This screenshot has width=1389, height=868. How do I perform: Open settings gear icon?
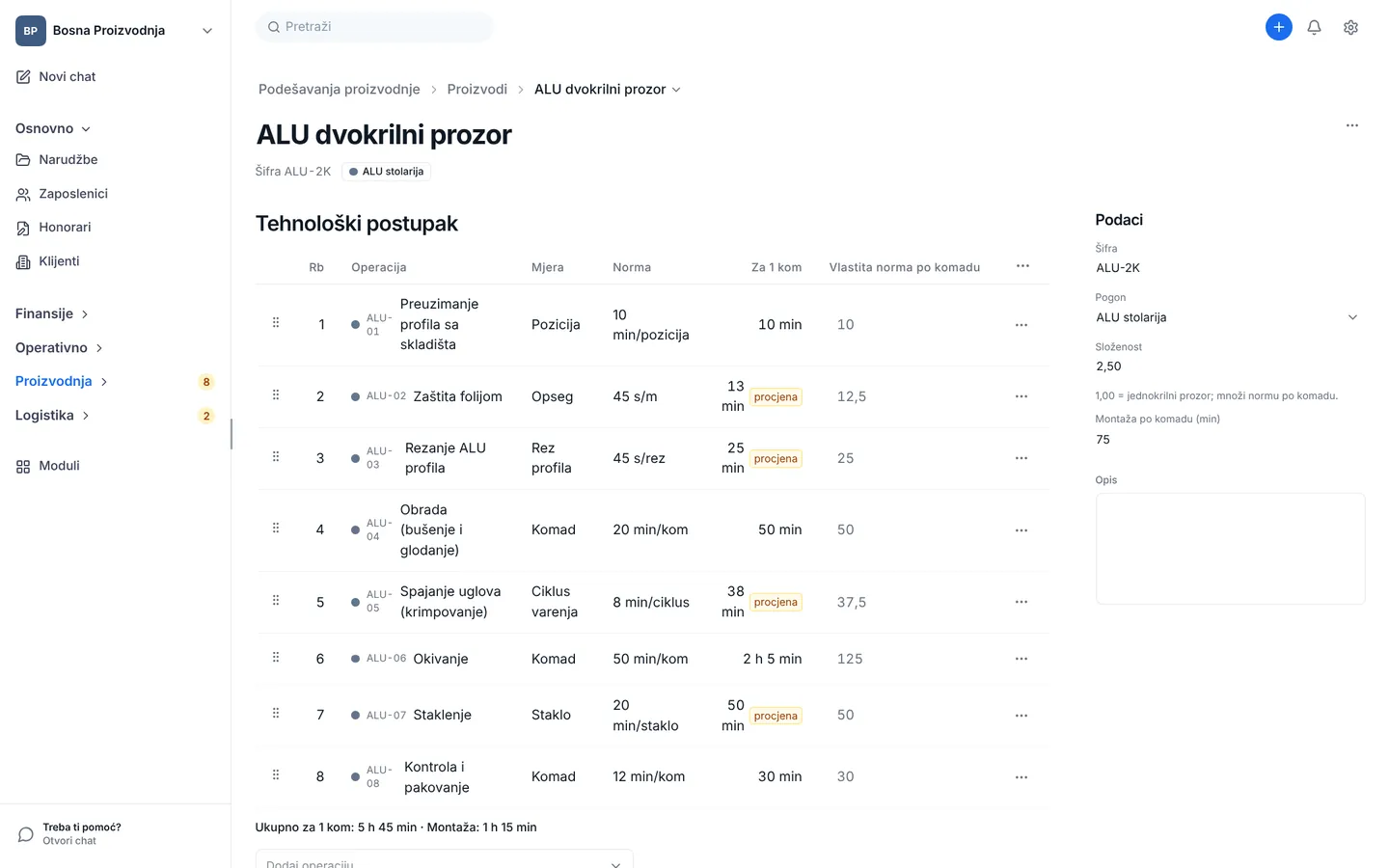pyautogui.click(x=1350, y=27)
